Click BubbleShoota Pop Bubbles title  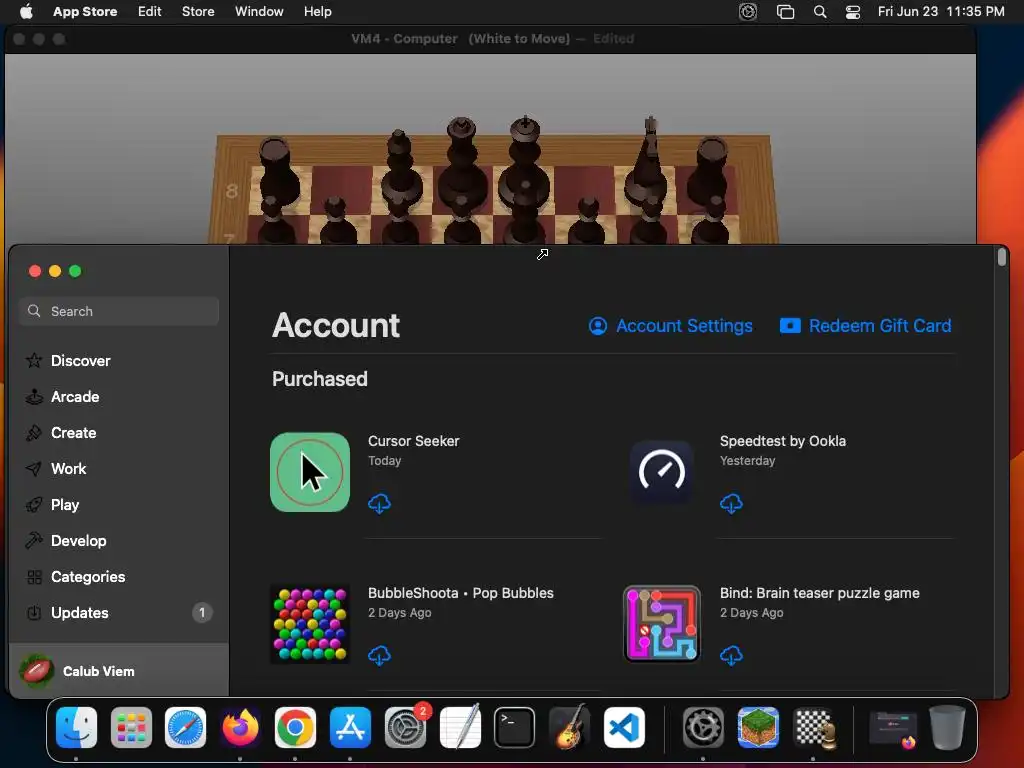460,593
